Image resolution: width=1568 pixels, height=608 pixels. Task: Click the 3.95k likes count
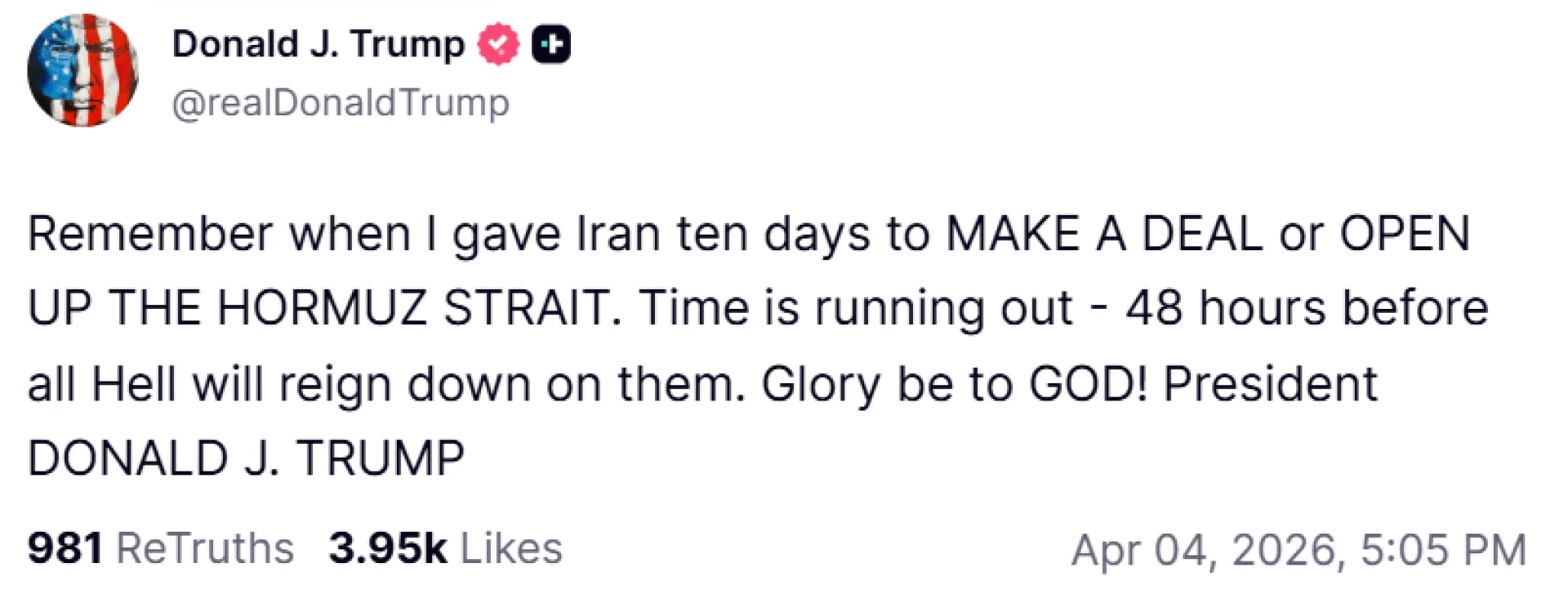[388, 548]
